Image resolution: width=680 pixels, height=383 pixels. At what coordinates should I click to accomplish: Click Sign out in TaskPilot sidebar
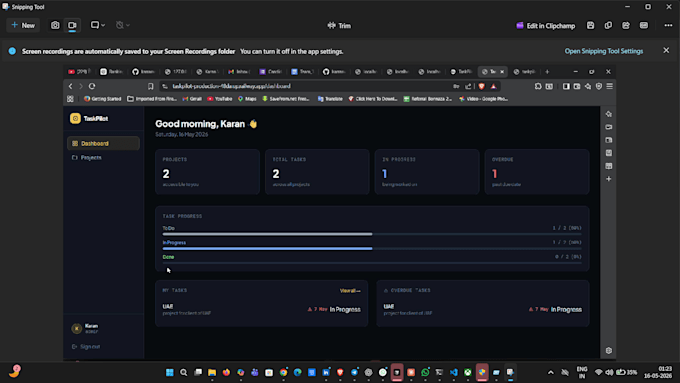click(x=86, y=347)
